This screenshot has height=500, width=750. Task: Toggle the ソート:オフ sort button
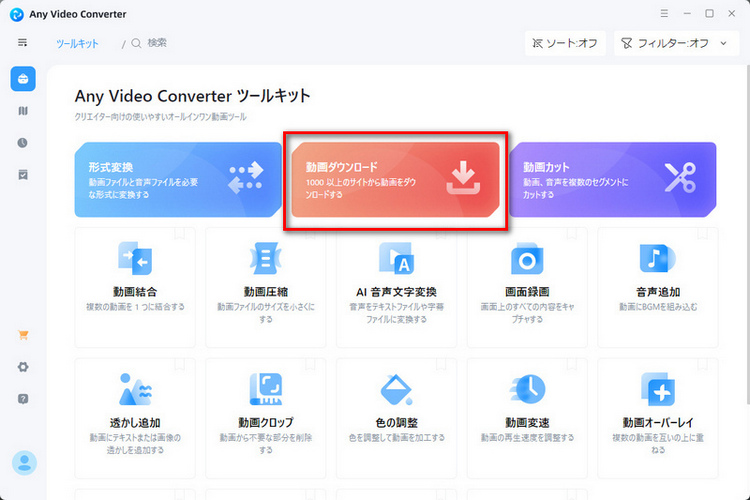tap(565, 44)
